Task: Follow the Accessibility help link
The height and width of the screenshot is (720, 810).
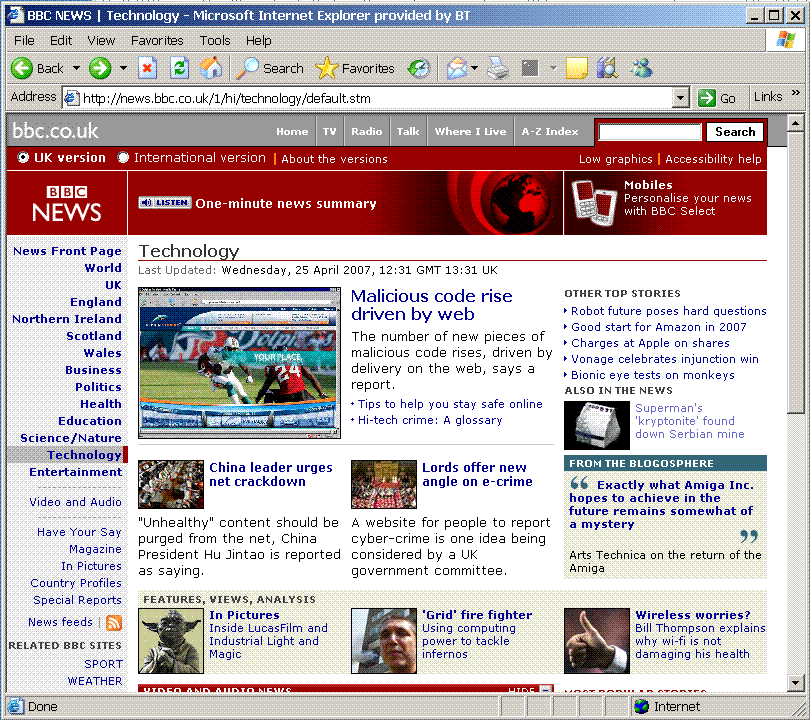Action: click(x=713, y=159)
